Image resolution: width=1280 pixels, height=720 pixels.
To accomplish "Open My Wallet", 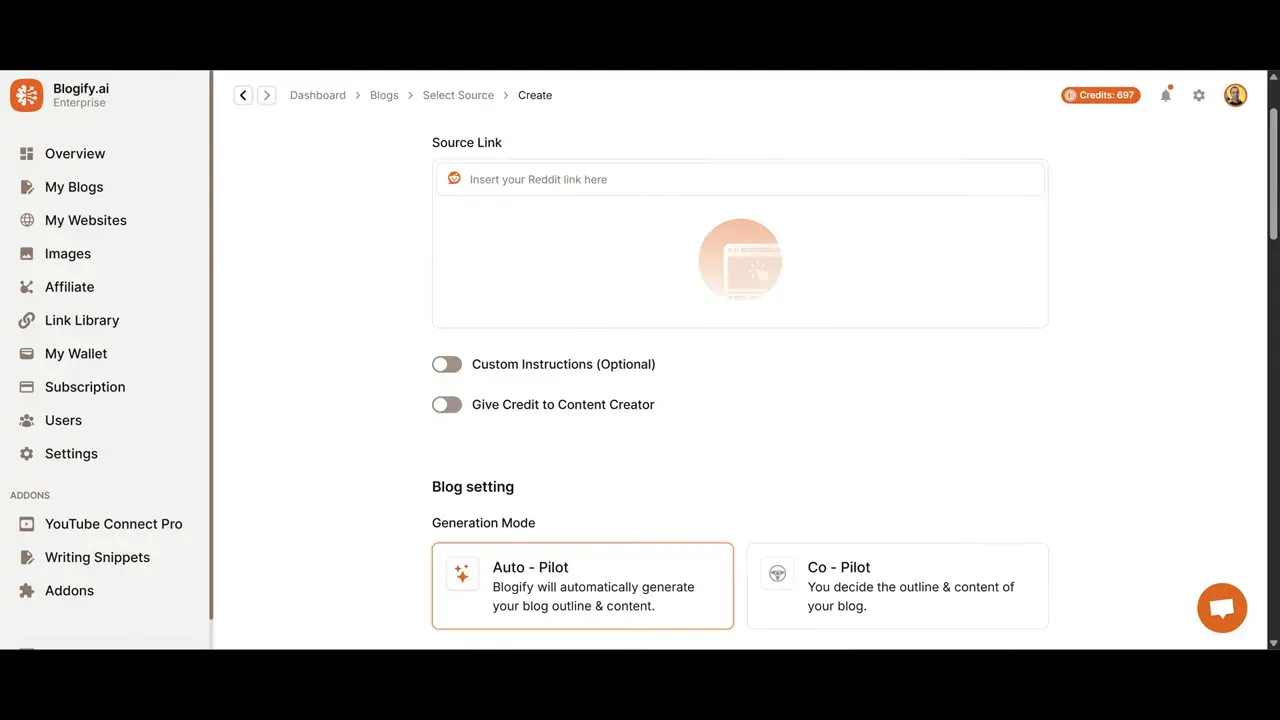I will tap(75, 353).
